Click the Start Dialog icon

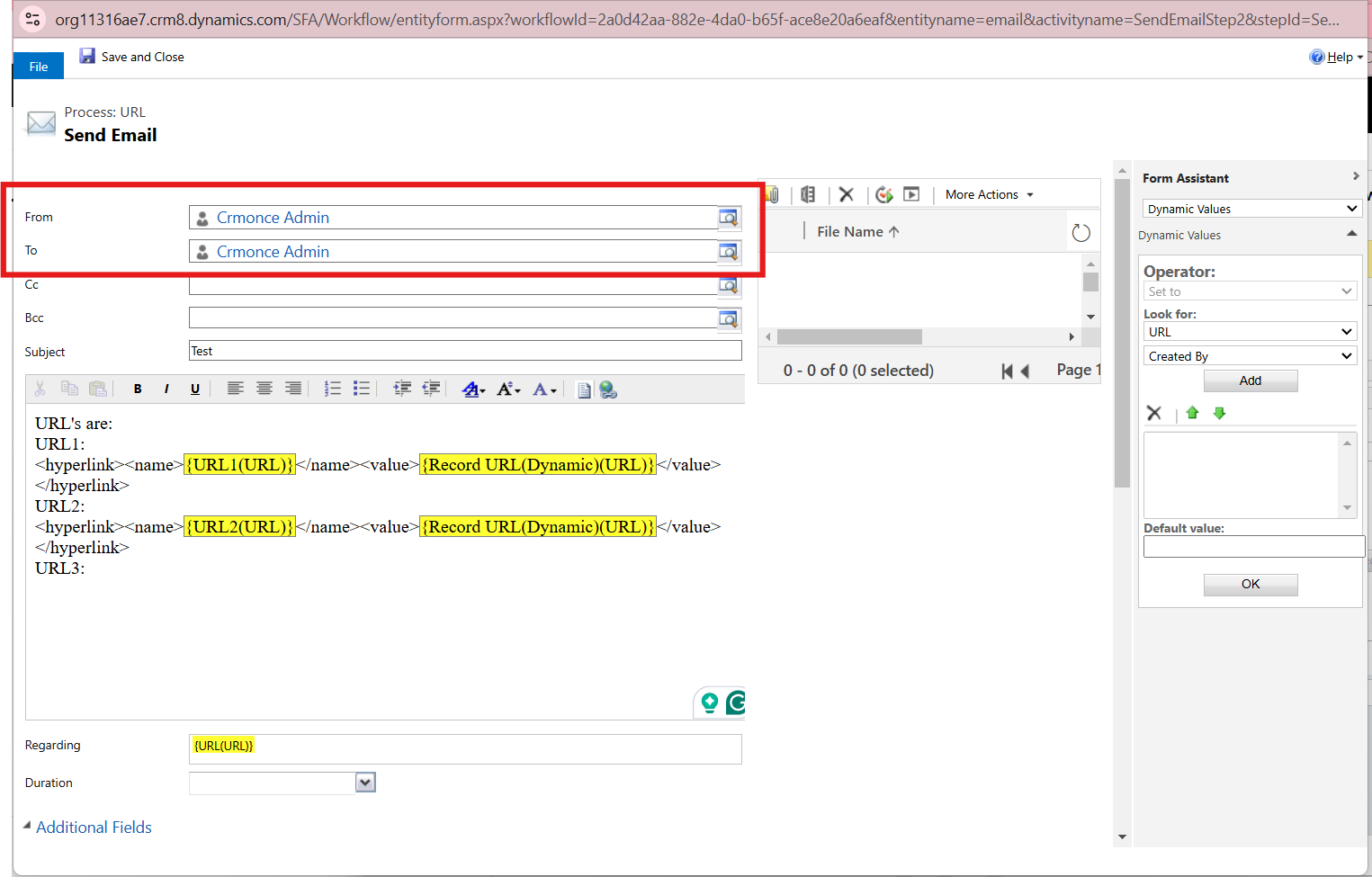[911, 194]
